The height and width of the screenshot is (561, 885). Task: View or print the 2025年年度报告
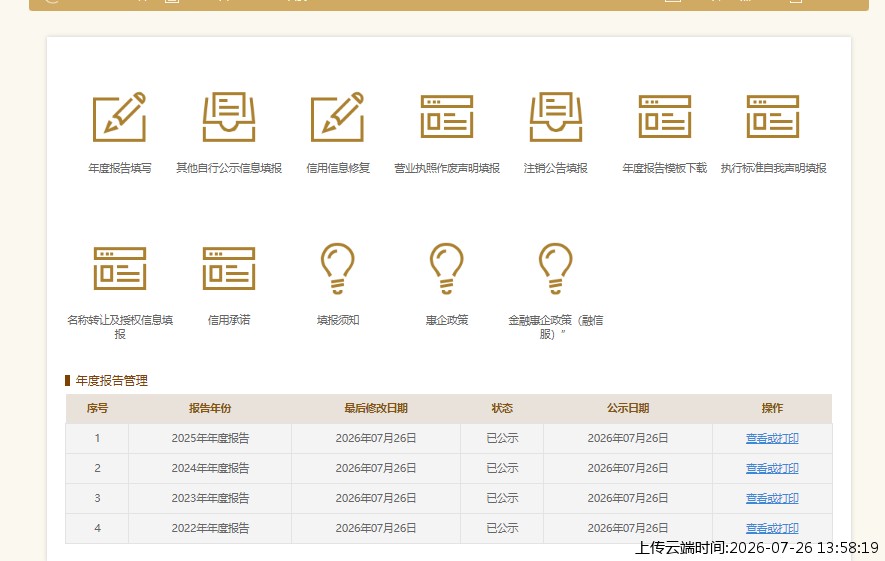[x=772, y=439]
